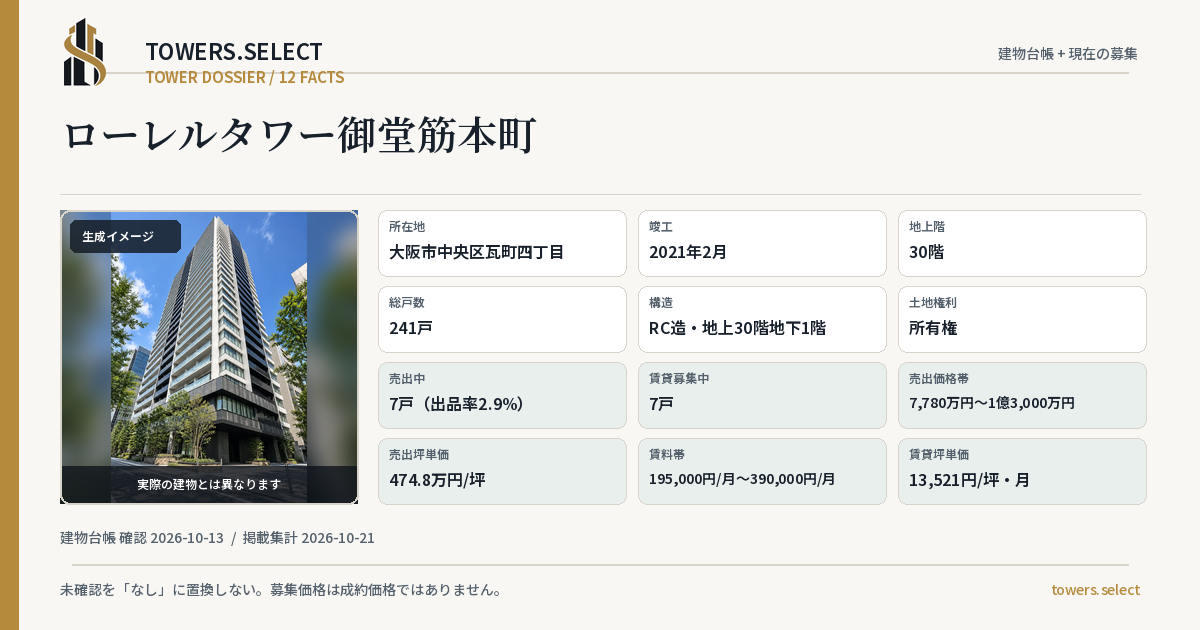Select the 土地権利 所有権 card
This screenshot has height=630, width=1200.
(1022, 319)
